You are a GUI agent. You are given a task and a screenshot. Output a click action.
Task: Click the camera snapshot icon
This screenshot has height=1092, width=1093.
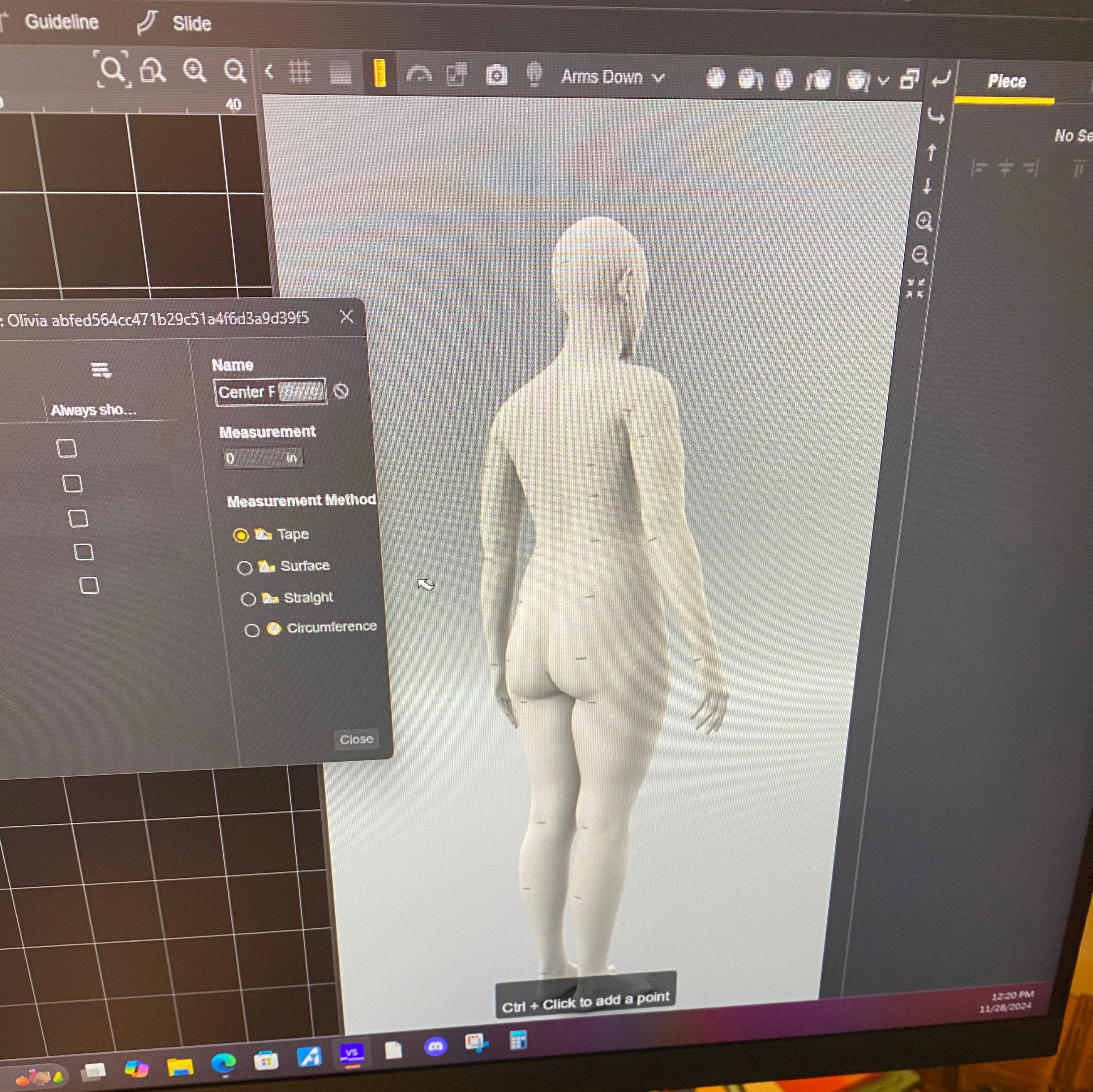coord(496,75)
